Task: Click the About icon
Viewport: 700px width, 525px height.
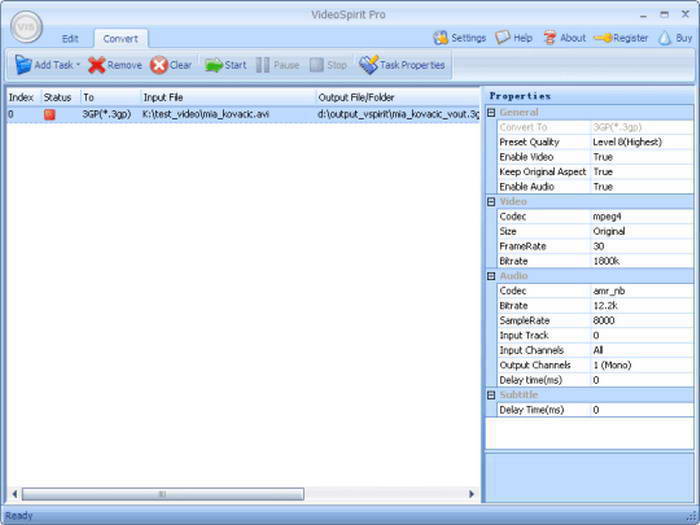Action: (x=550, y=38)
